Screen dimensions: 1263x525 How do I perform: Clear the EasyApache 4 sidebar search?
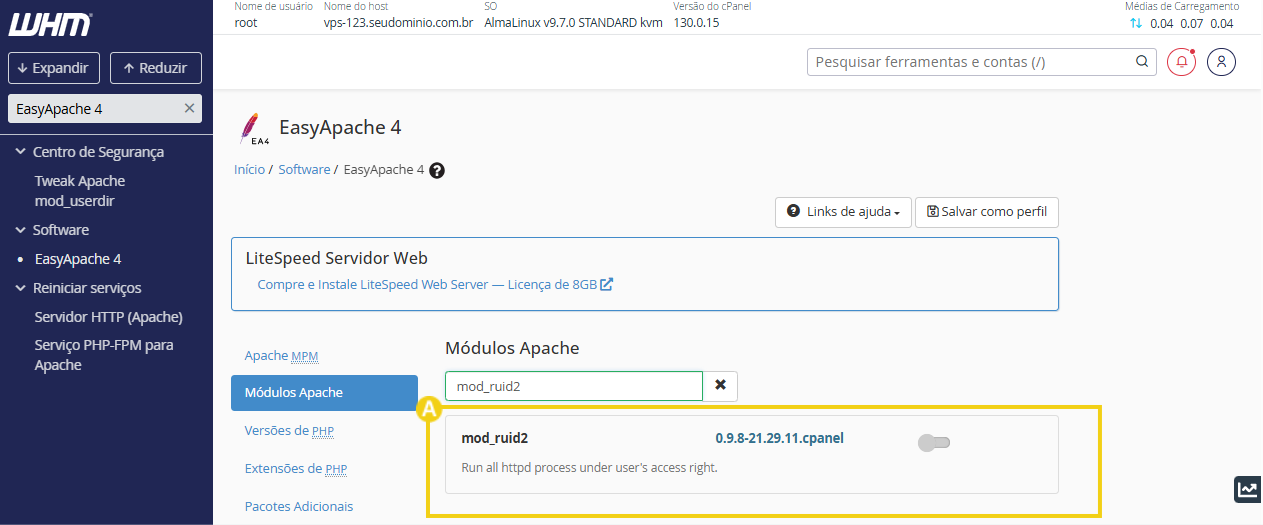pos(189,108)
